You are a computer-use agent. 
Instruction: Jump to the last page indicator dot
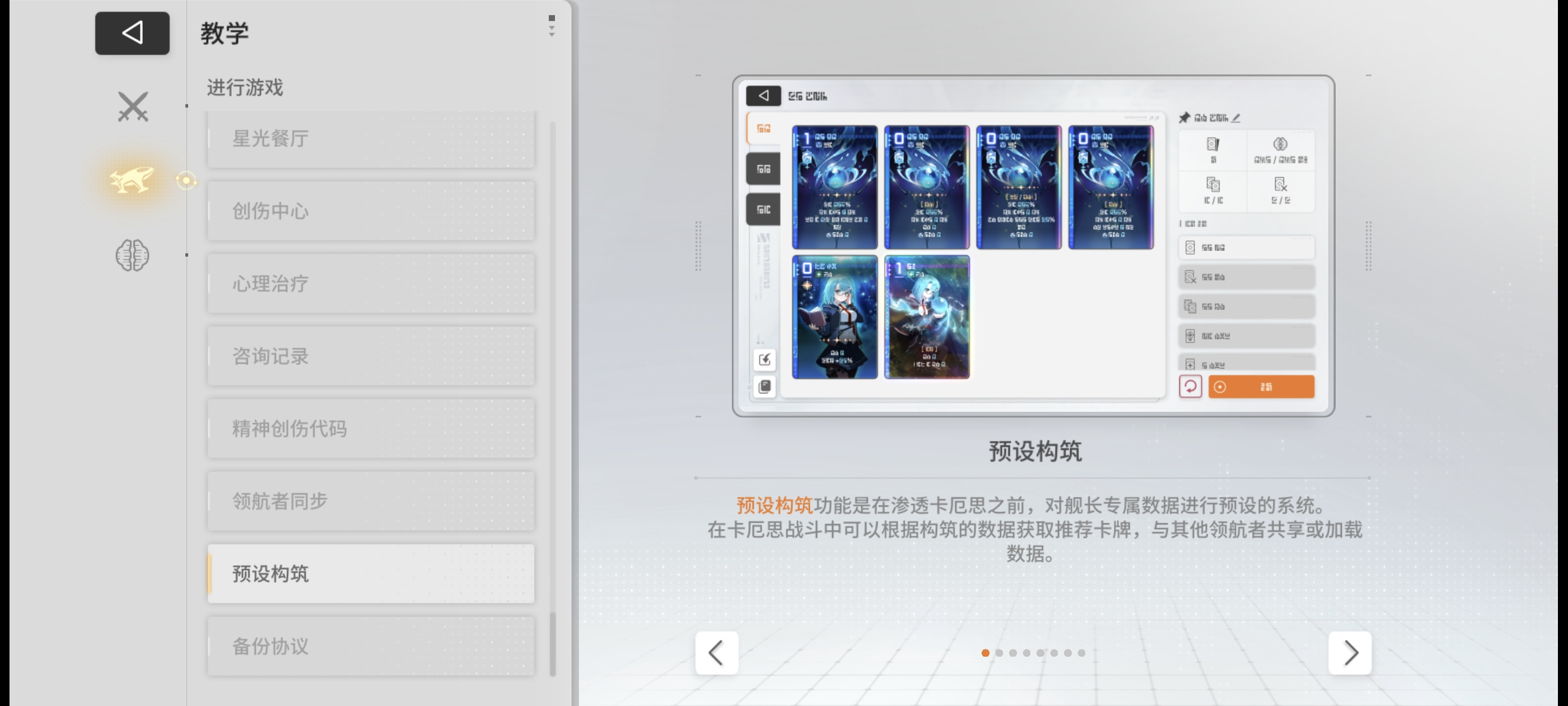[1081, 652]
